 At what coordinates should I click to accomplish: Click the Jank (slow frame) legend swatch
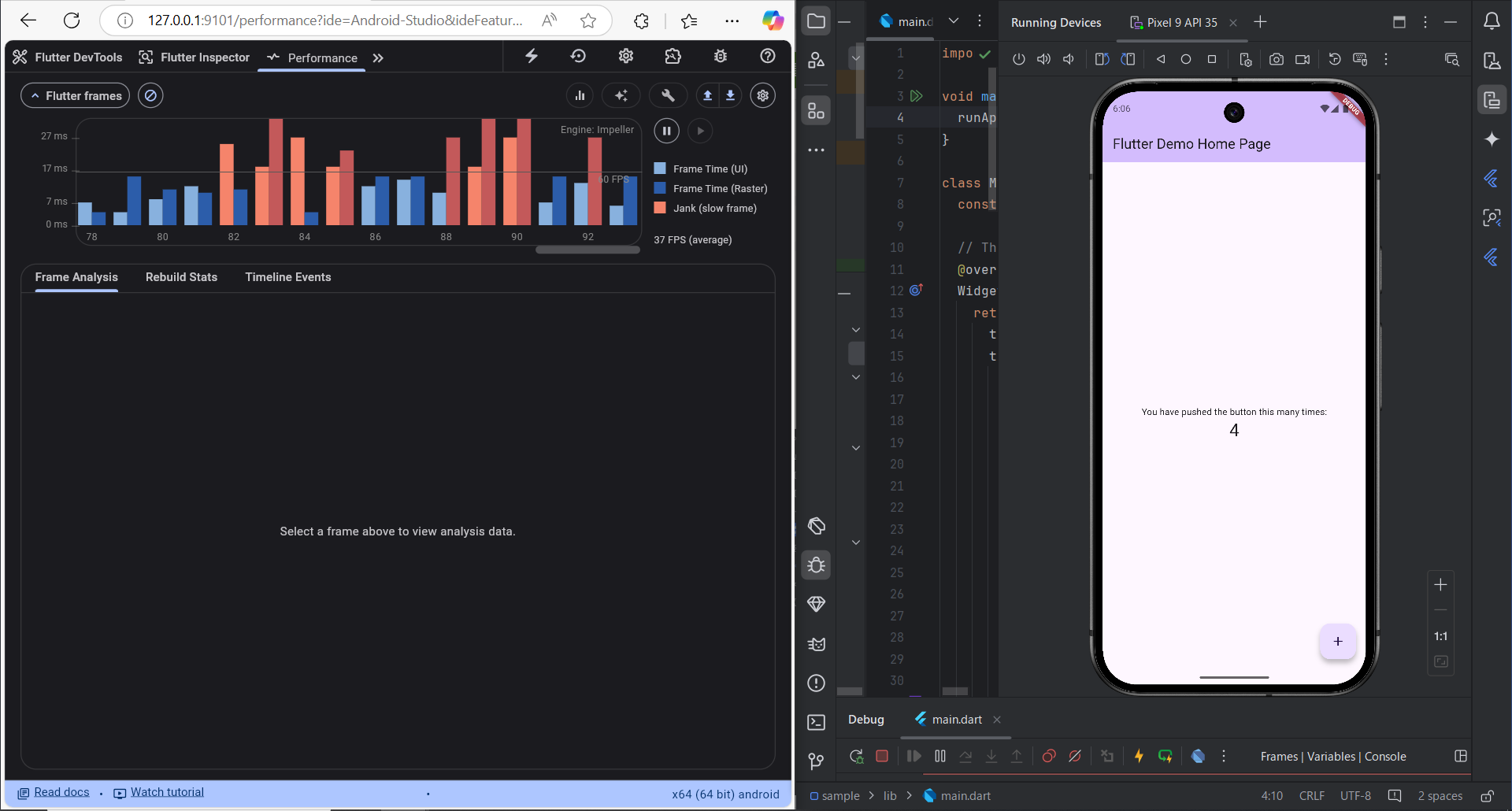pos(660,208)
